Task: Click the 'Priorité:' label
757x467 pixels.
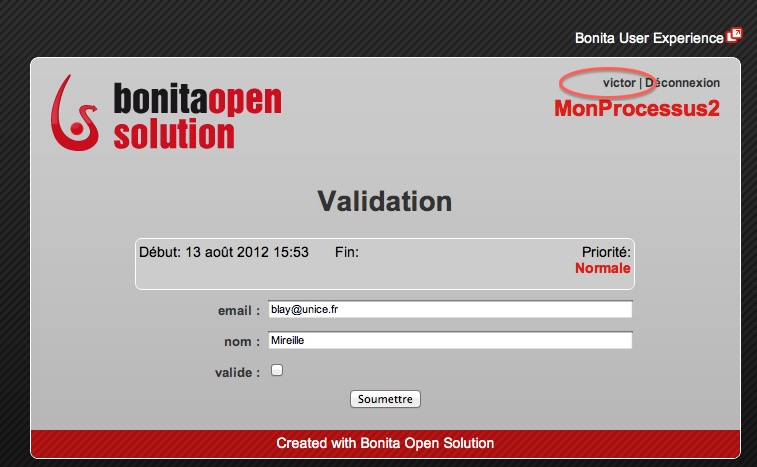Action: pos(606,252)
